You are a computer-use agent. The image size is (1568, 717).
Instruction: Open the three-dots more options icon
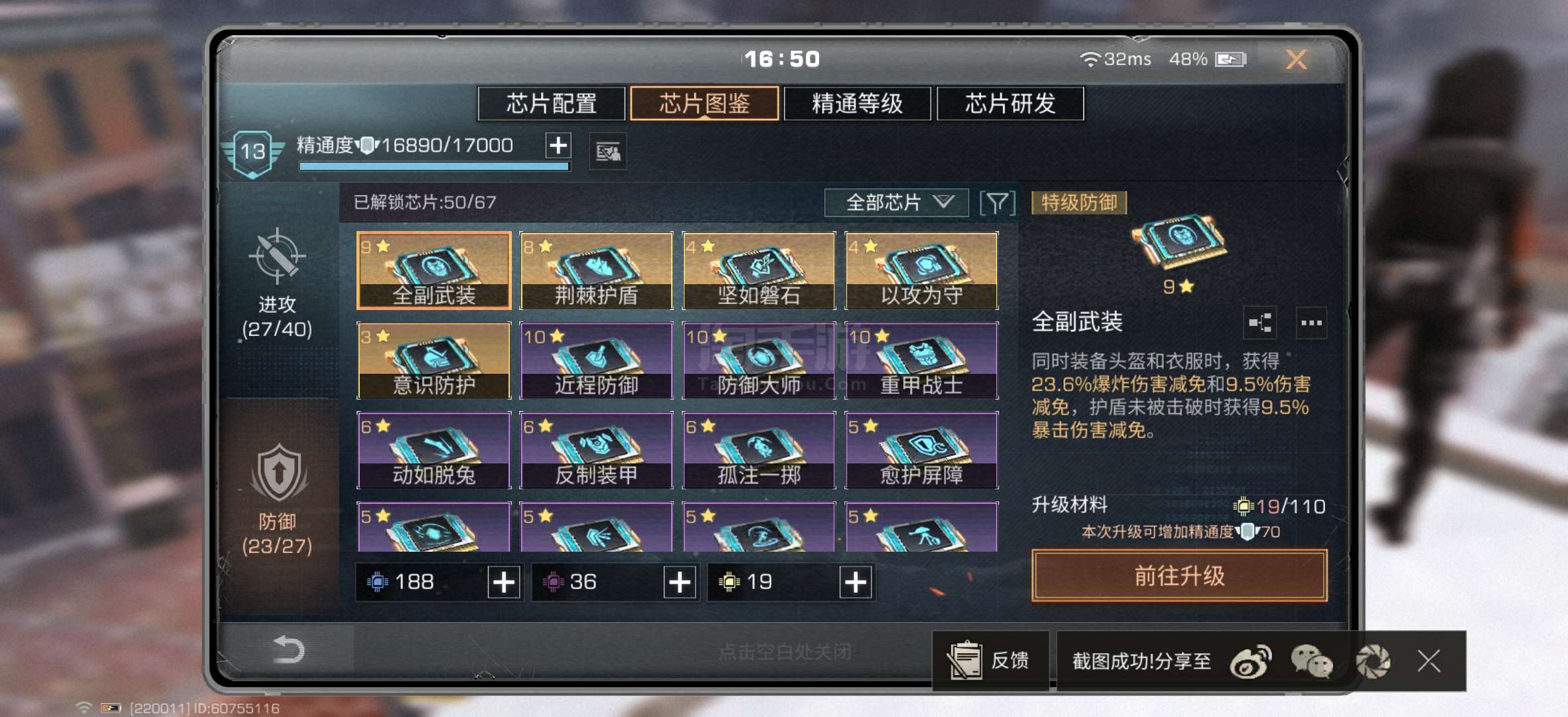coord(1311,323)
